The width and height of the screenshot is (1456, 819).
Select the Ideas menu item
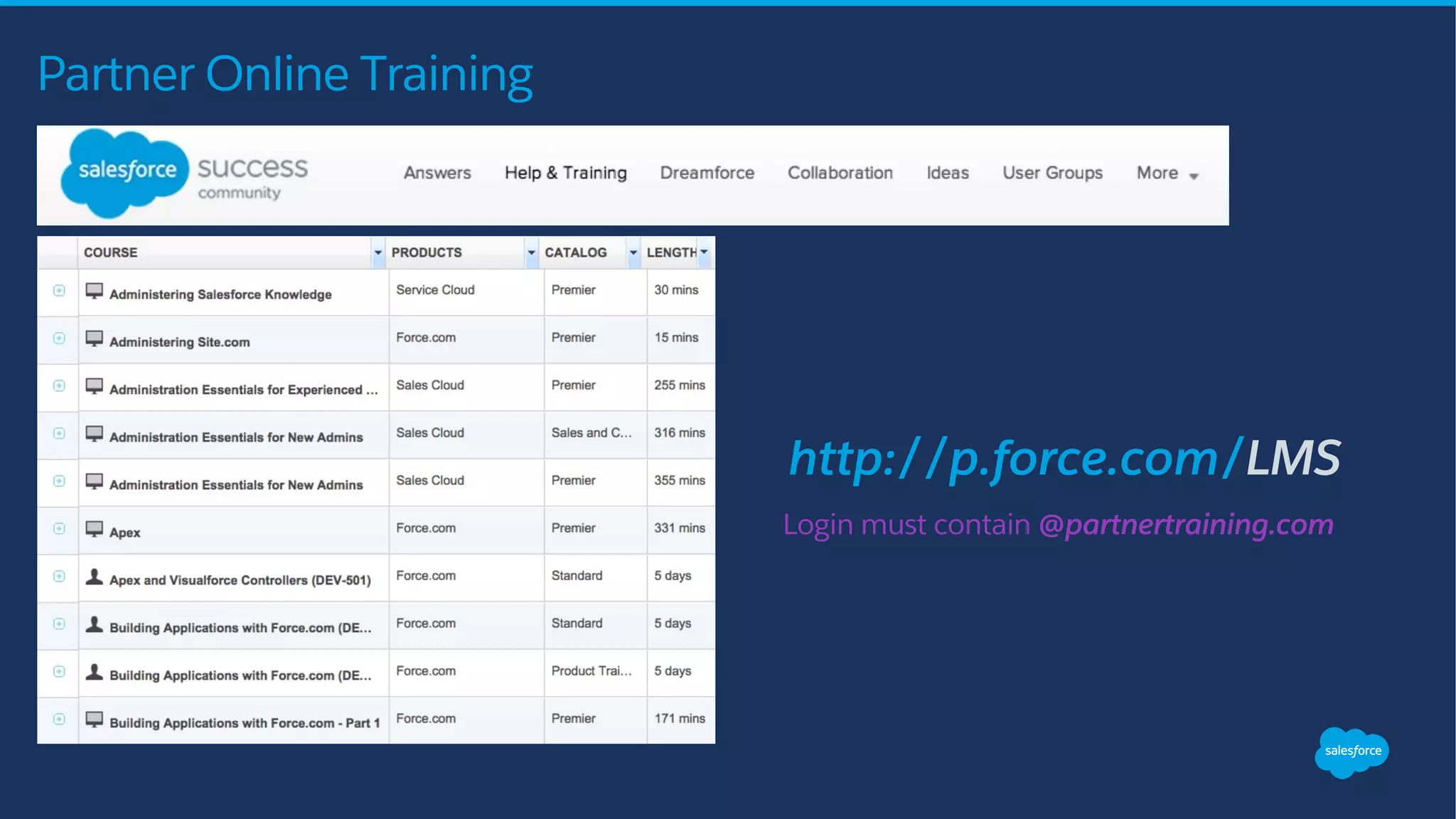coord(948,173)
